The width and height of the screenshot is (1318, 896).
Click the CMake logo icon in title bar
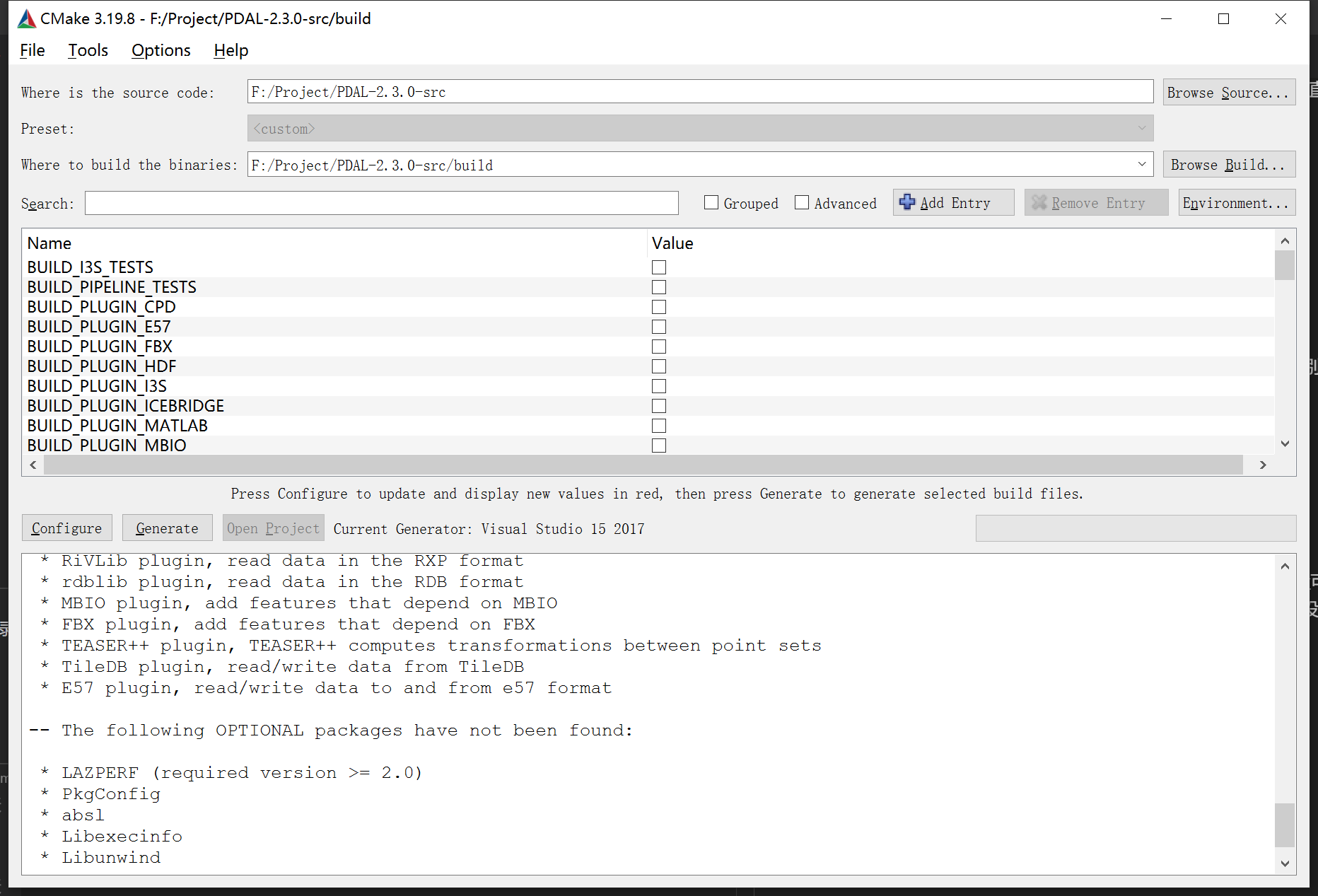(x=27, y=19)
